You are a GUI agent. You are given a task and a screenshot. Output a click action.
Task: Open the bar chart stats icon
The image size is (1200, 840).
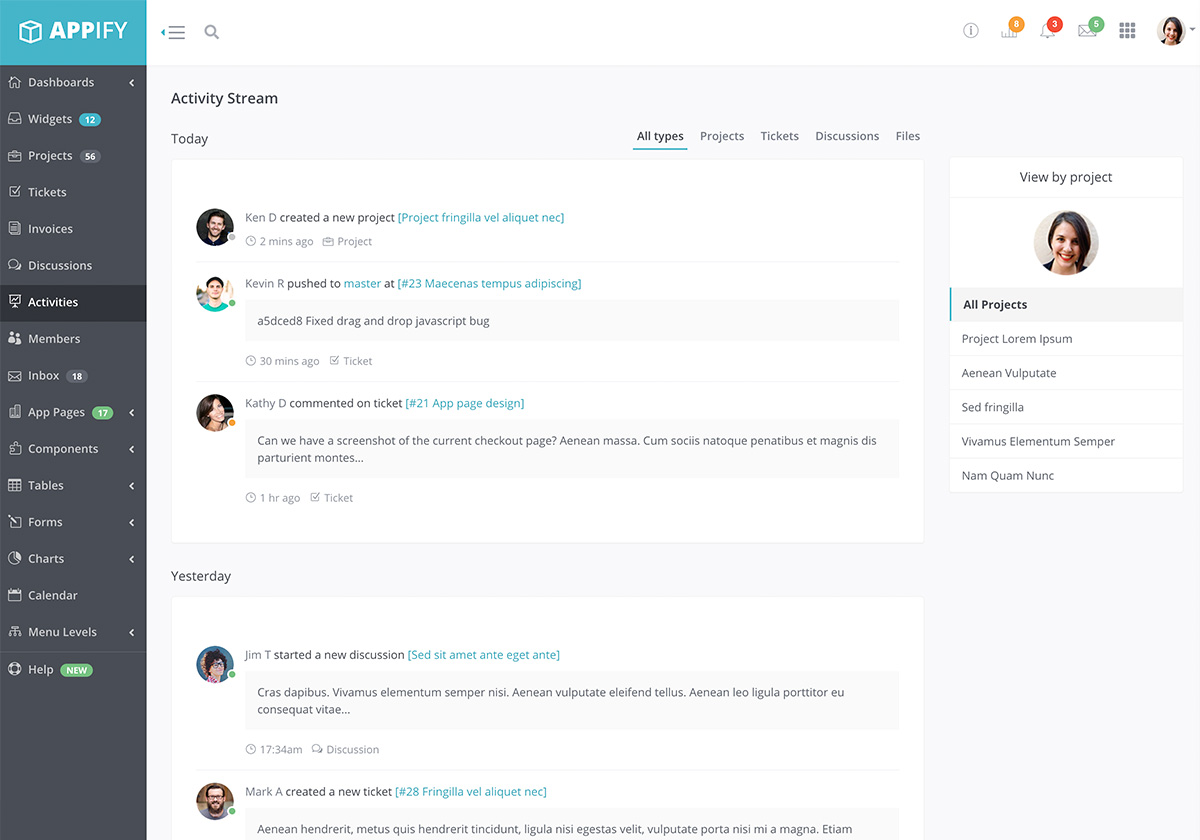tap(1009, 31)
